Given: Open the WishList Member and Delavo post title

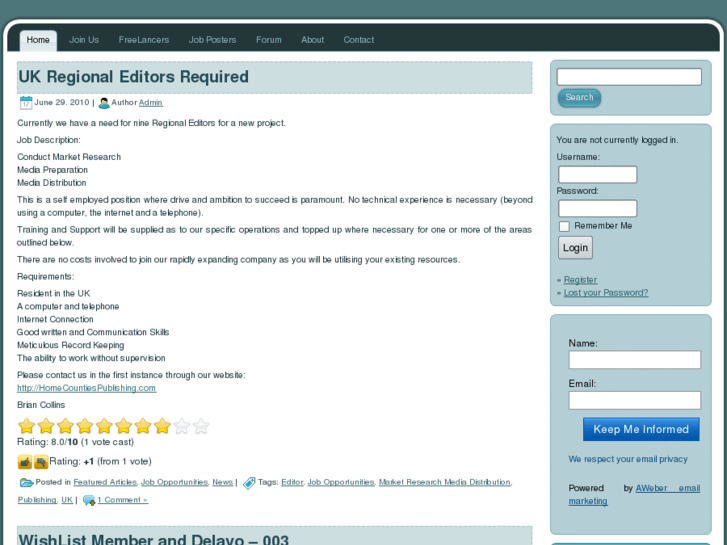Looking at the screenshot, I should pos(153,539).
